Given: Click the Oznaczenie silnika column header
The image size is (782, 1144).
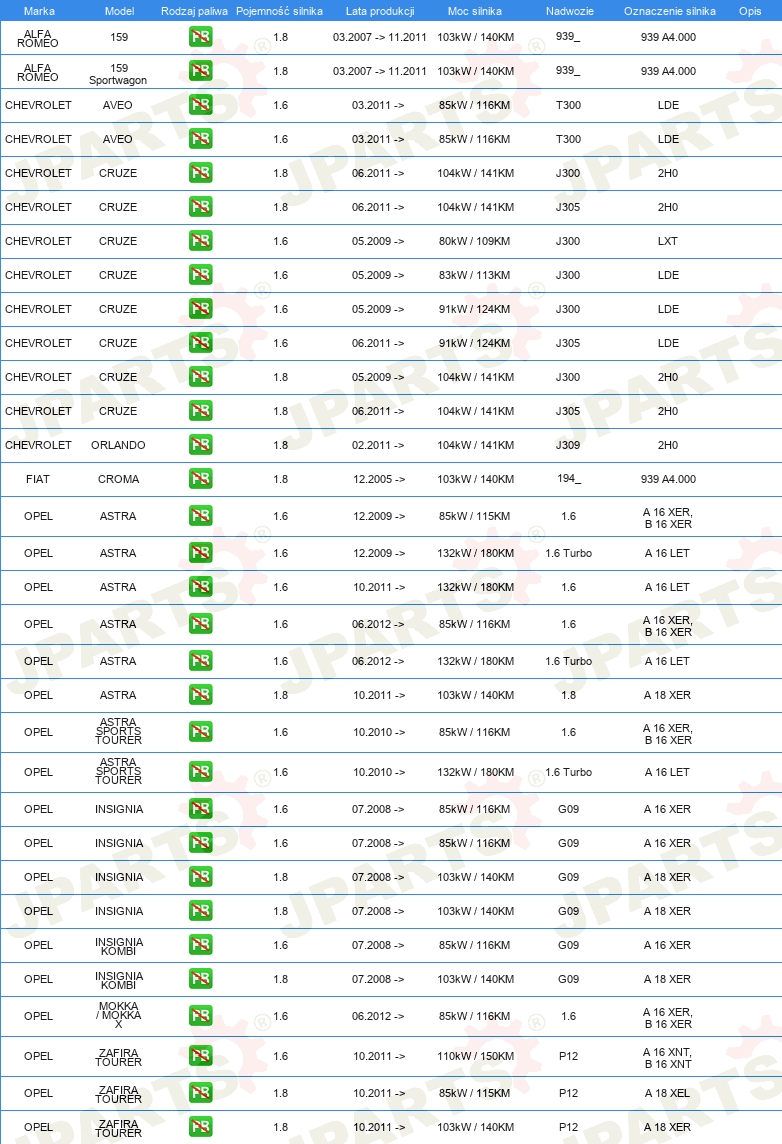Looking at the screenshot, I should click(670, 11).
